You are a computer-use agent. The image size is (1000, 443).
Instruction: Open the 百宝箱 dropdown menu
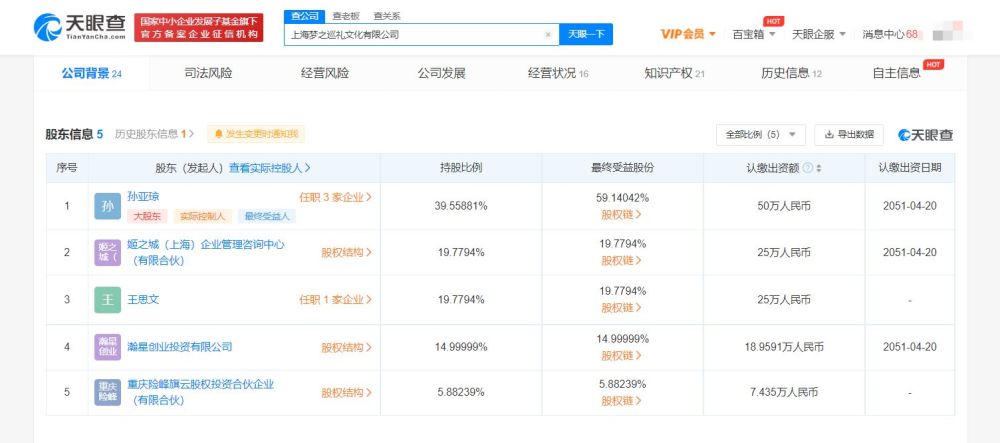754,34
